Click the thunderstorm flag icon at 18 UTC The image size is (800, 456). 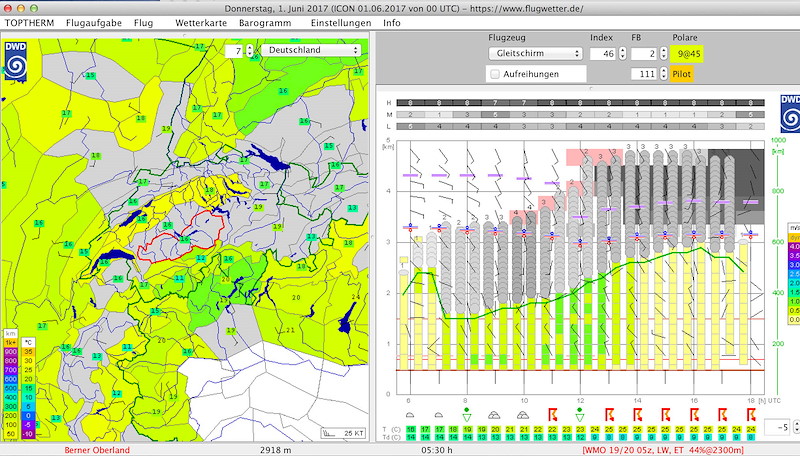pyautogui.click(x=752, y=412)
